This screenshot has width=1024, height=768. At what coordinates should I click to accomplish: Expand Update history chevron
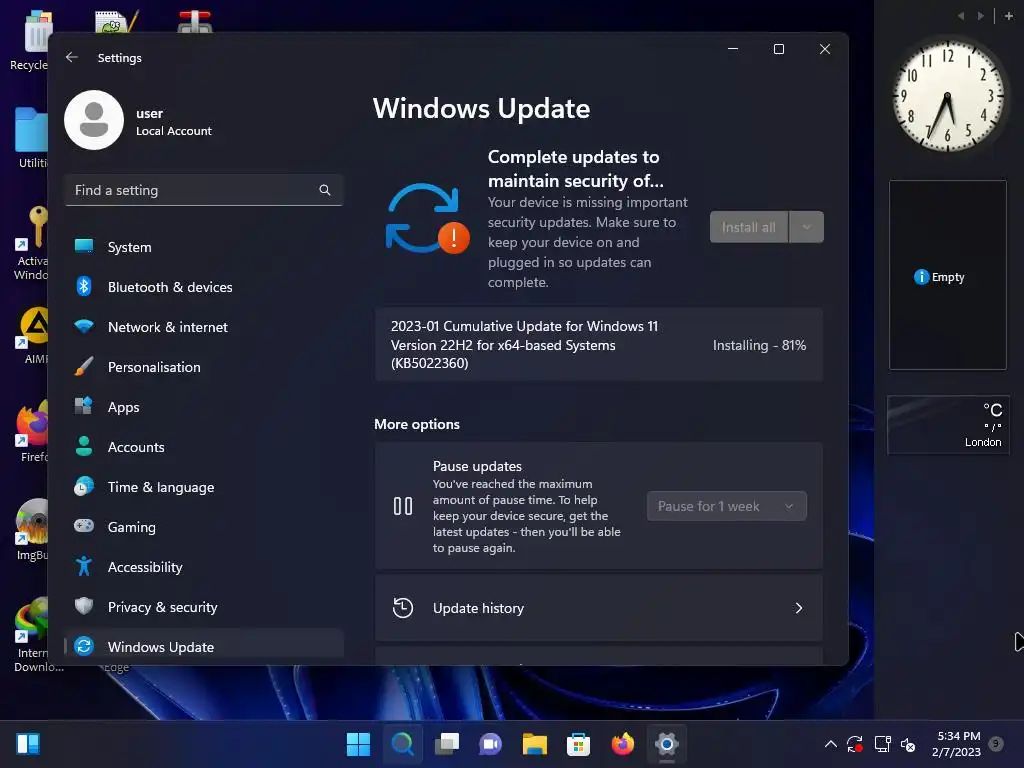799,608
